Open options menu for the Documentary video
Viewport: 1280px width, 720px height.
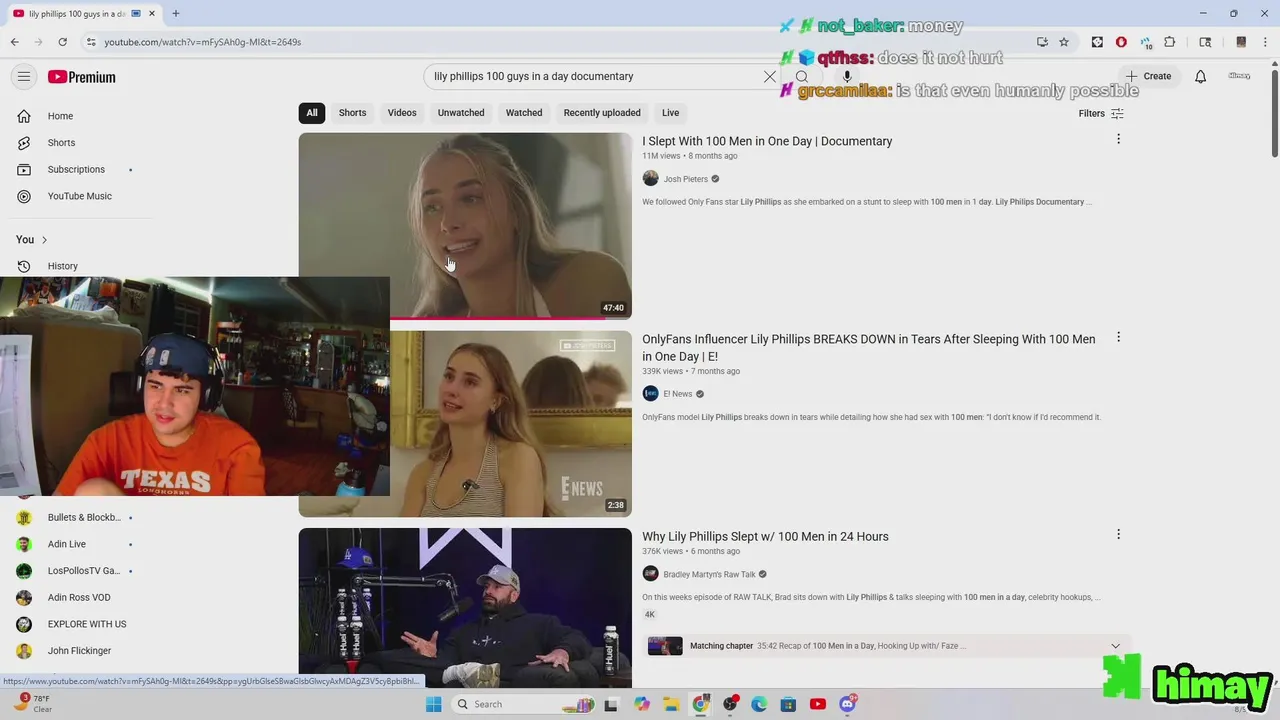pyautogui.click(x=1118, y=140)
